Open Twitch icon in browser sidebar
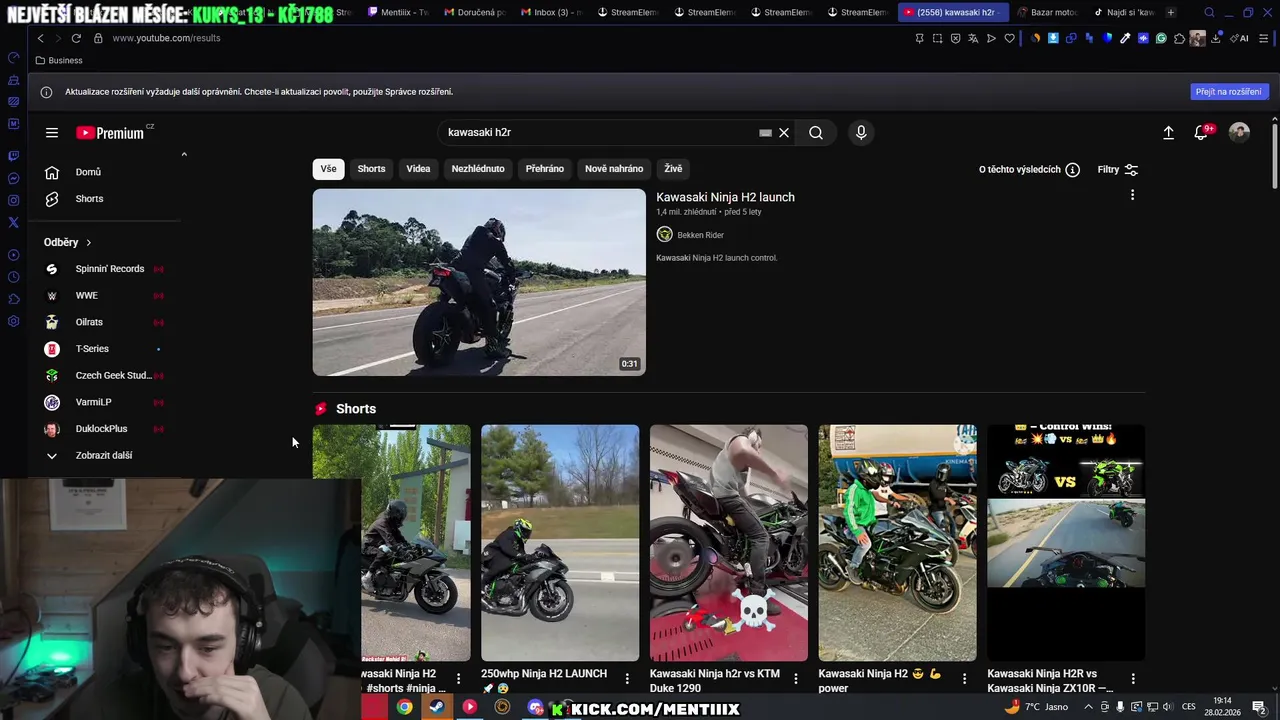 coord(13,156)
